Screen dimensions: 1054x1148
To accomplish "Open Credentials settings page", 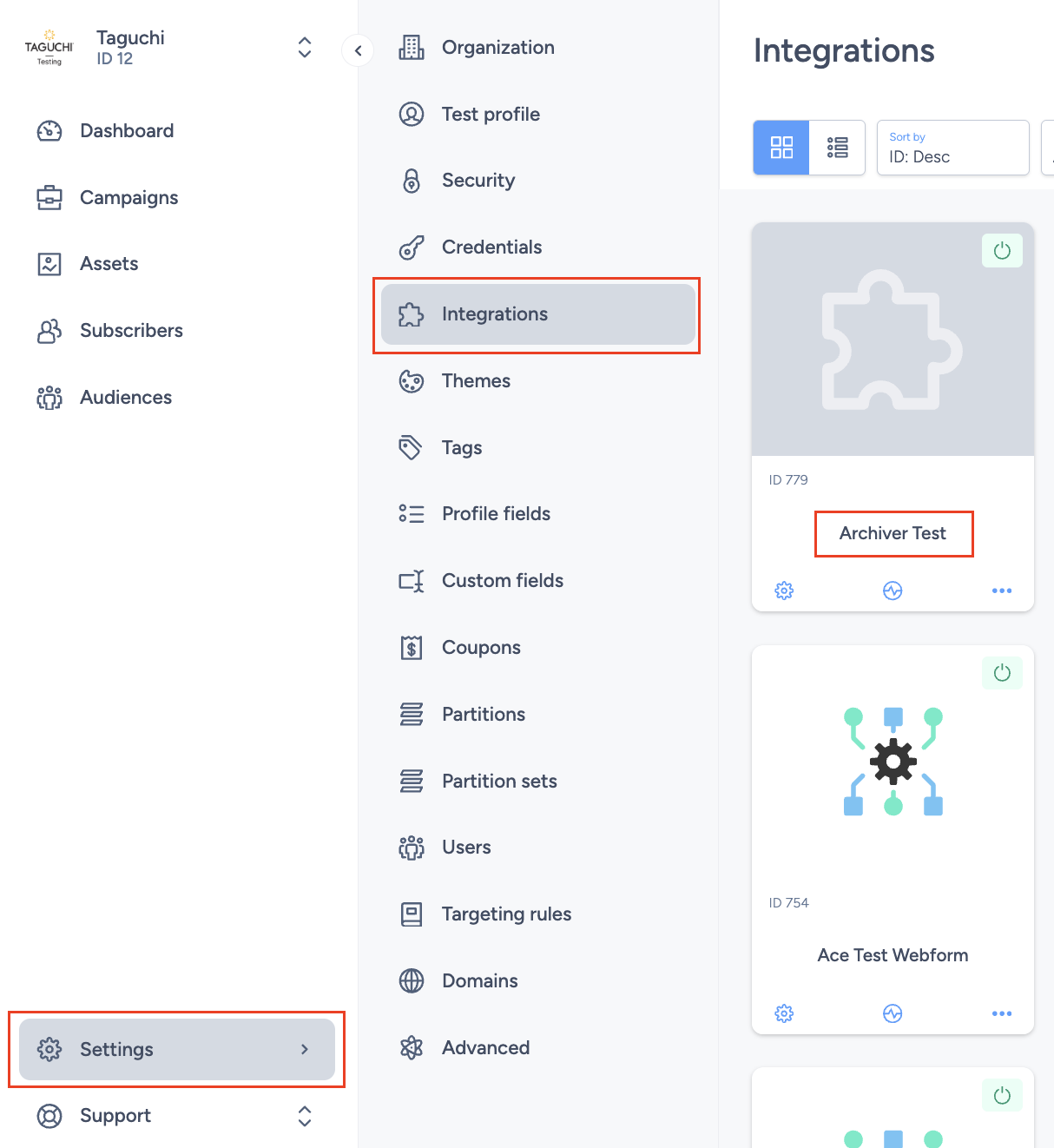I will click(491, 247).
